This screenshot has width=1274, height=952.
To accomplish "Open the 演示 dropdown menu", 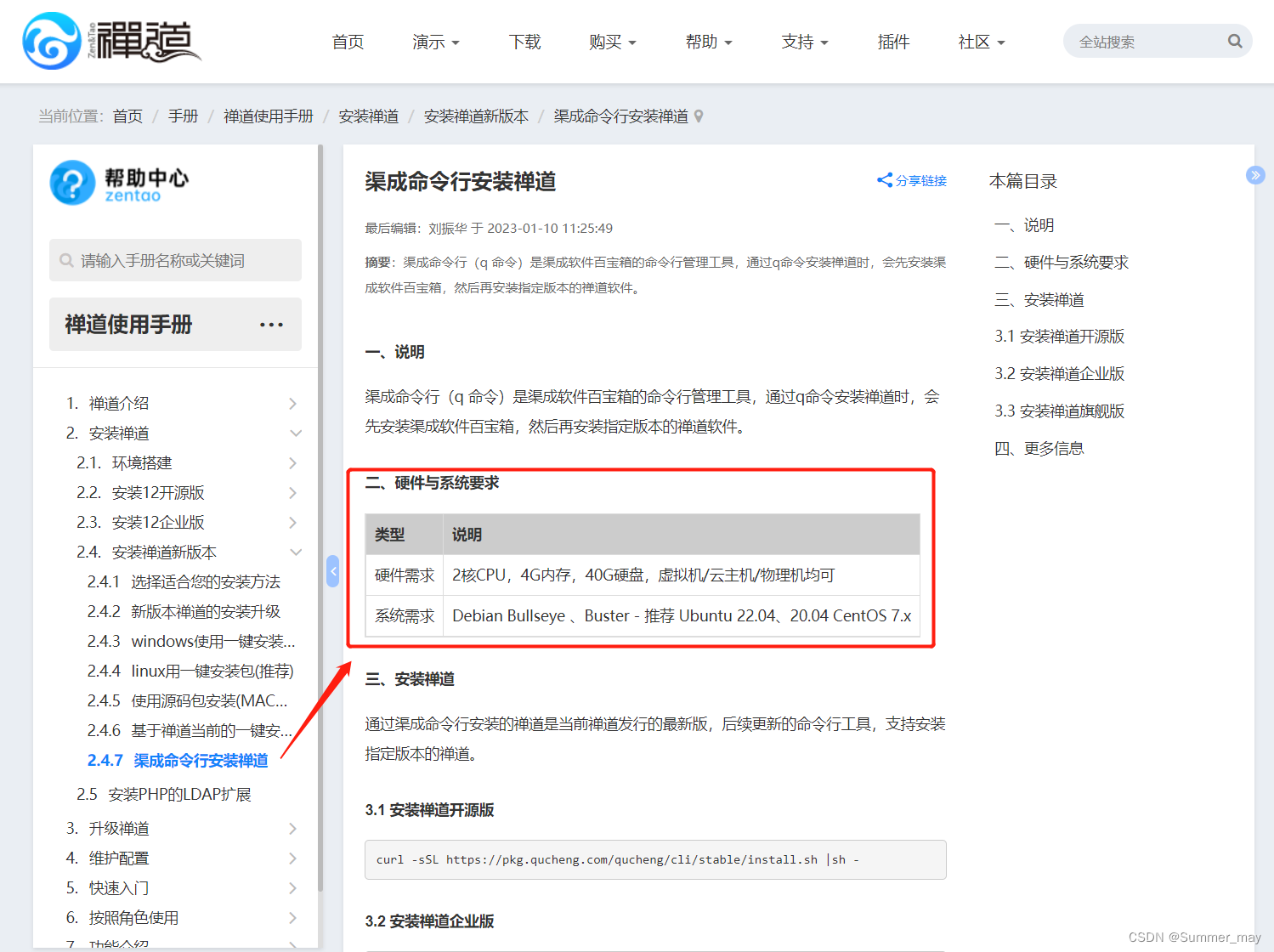I will point(436,42).
